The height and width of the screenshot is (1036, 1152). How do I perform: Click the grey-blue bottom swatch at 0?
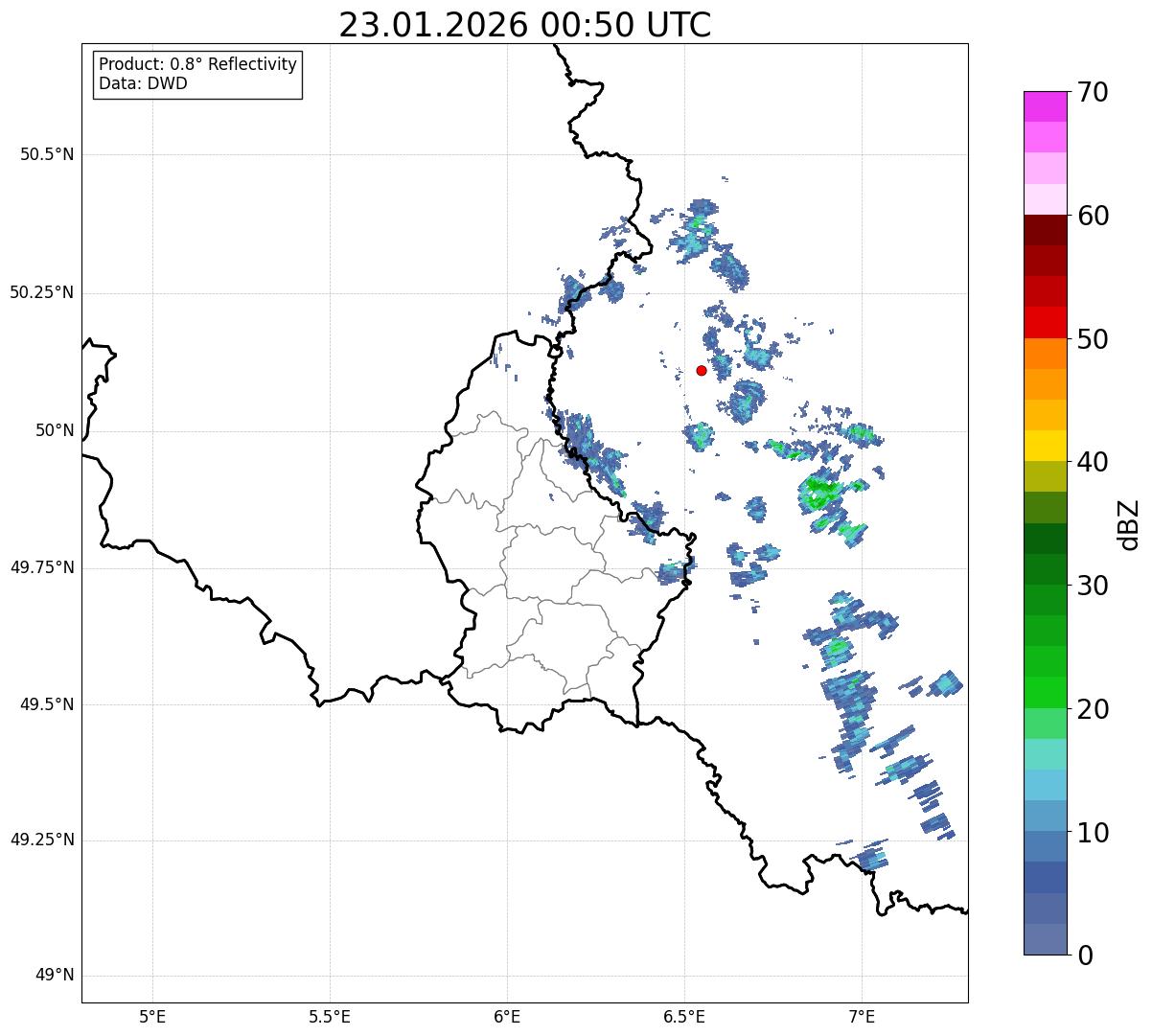[1045, 939]
